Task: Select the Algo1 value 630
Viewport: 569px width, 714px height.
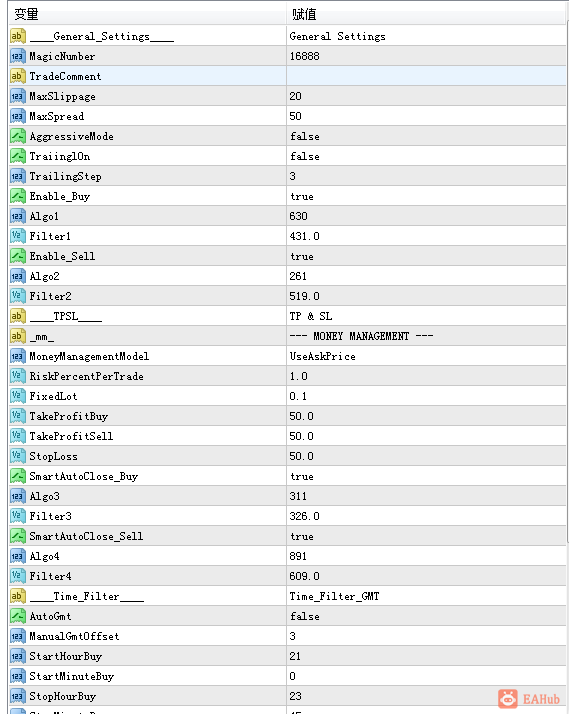Action: click(x=299, y=216)
